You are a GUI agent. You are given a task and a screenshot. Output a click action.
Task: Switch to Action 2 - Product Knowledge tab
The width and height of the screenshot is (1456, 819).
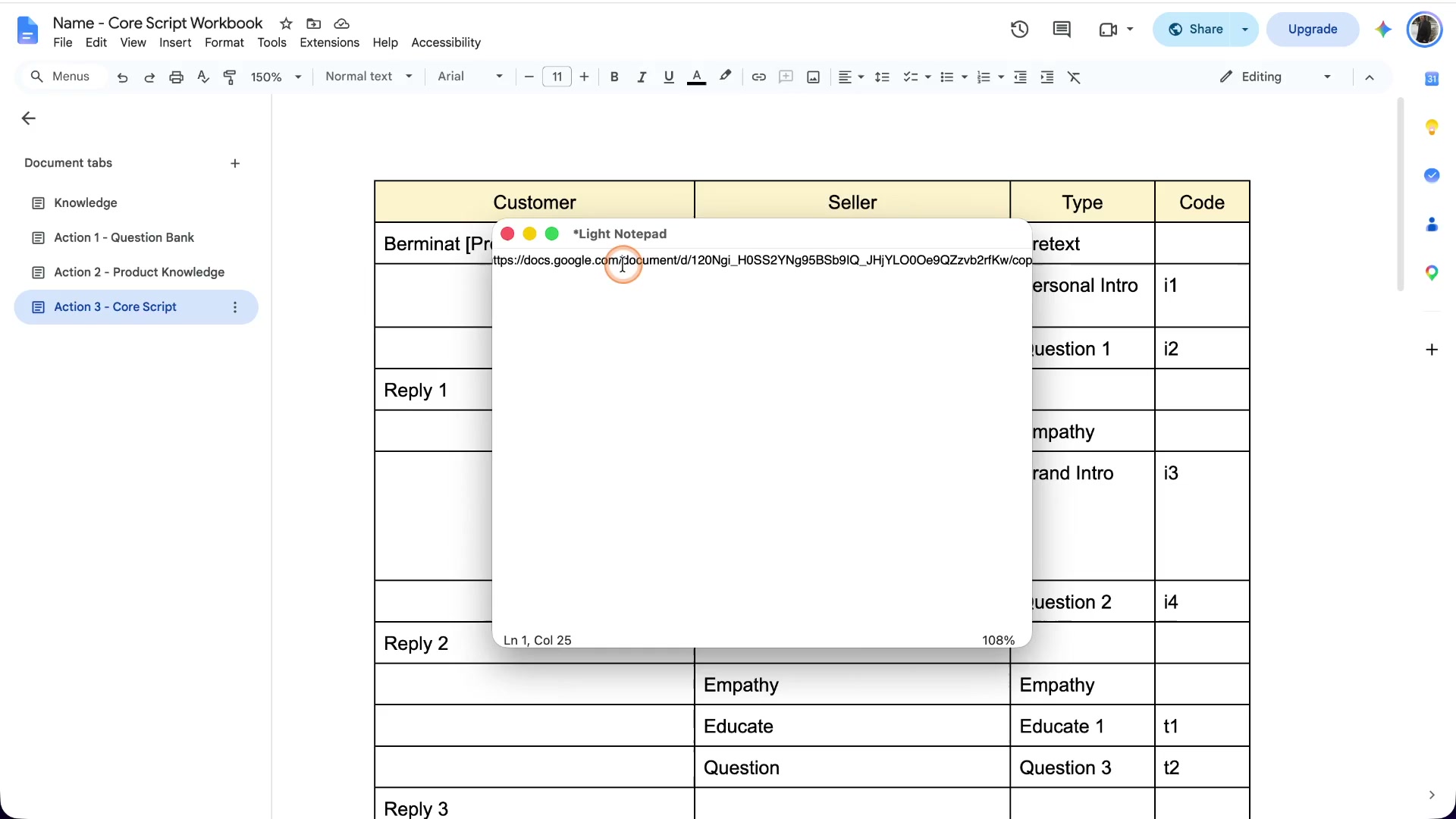click(136, 272)
